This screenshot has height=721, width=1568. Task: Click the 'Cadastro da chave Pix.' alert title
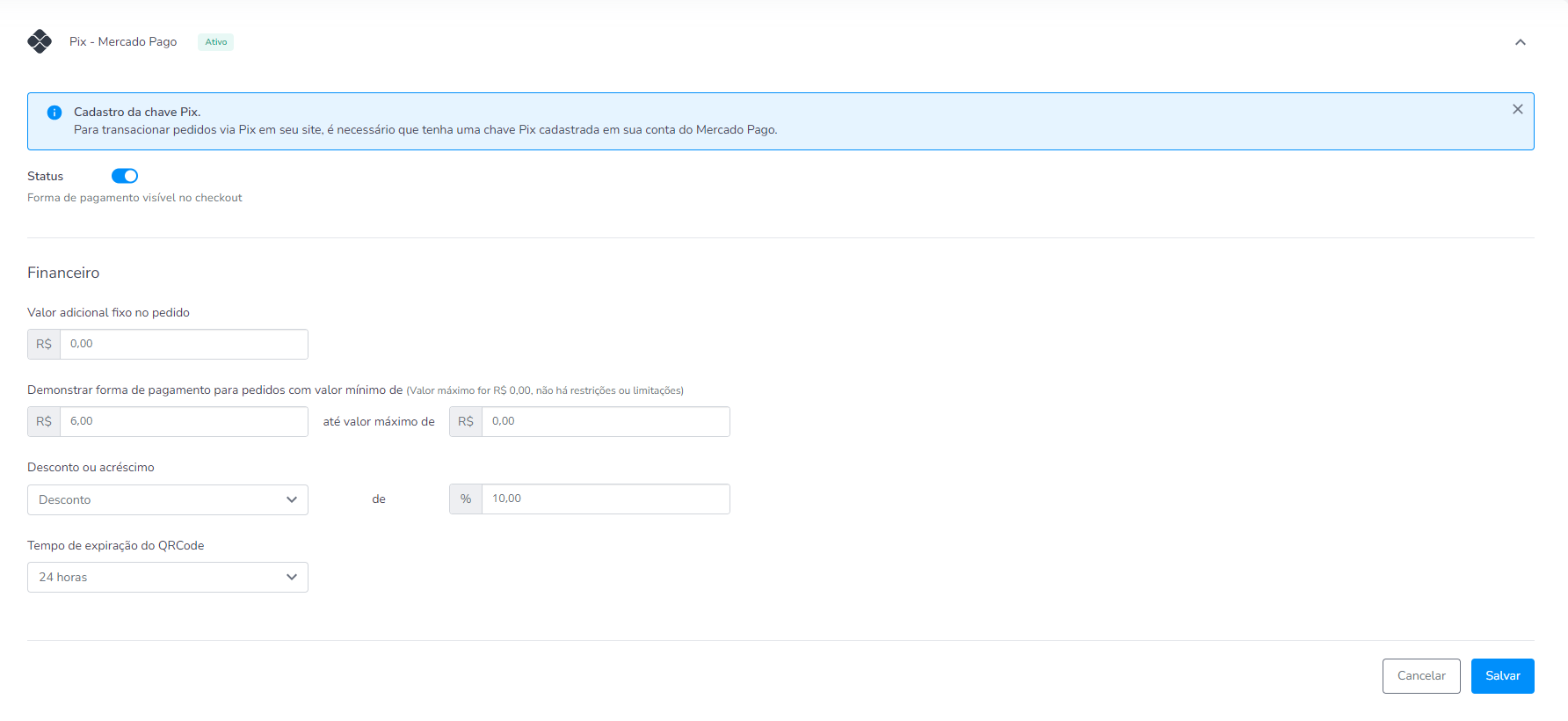pos(137,112)
